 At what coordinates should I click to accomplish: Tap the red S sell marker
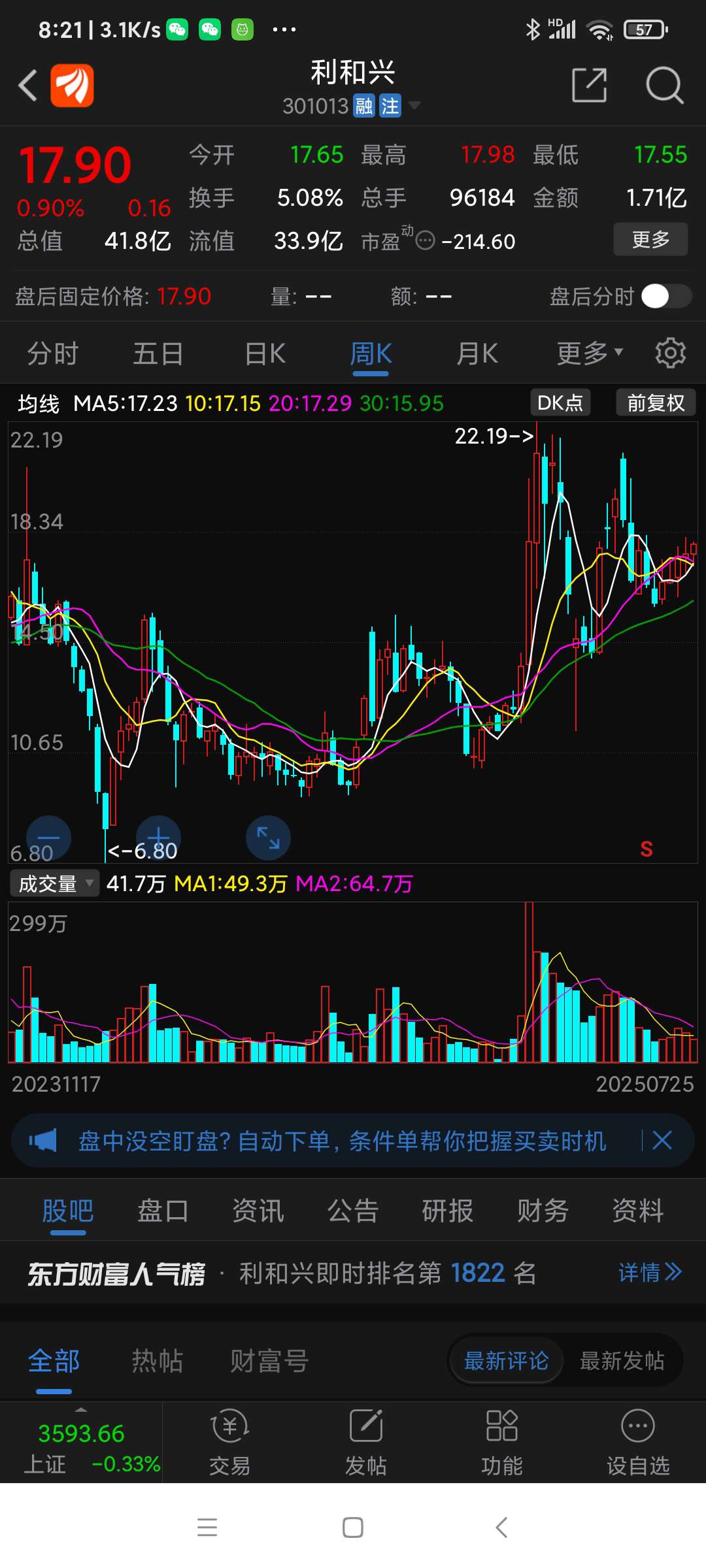(647, 849)
